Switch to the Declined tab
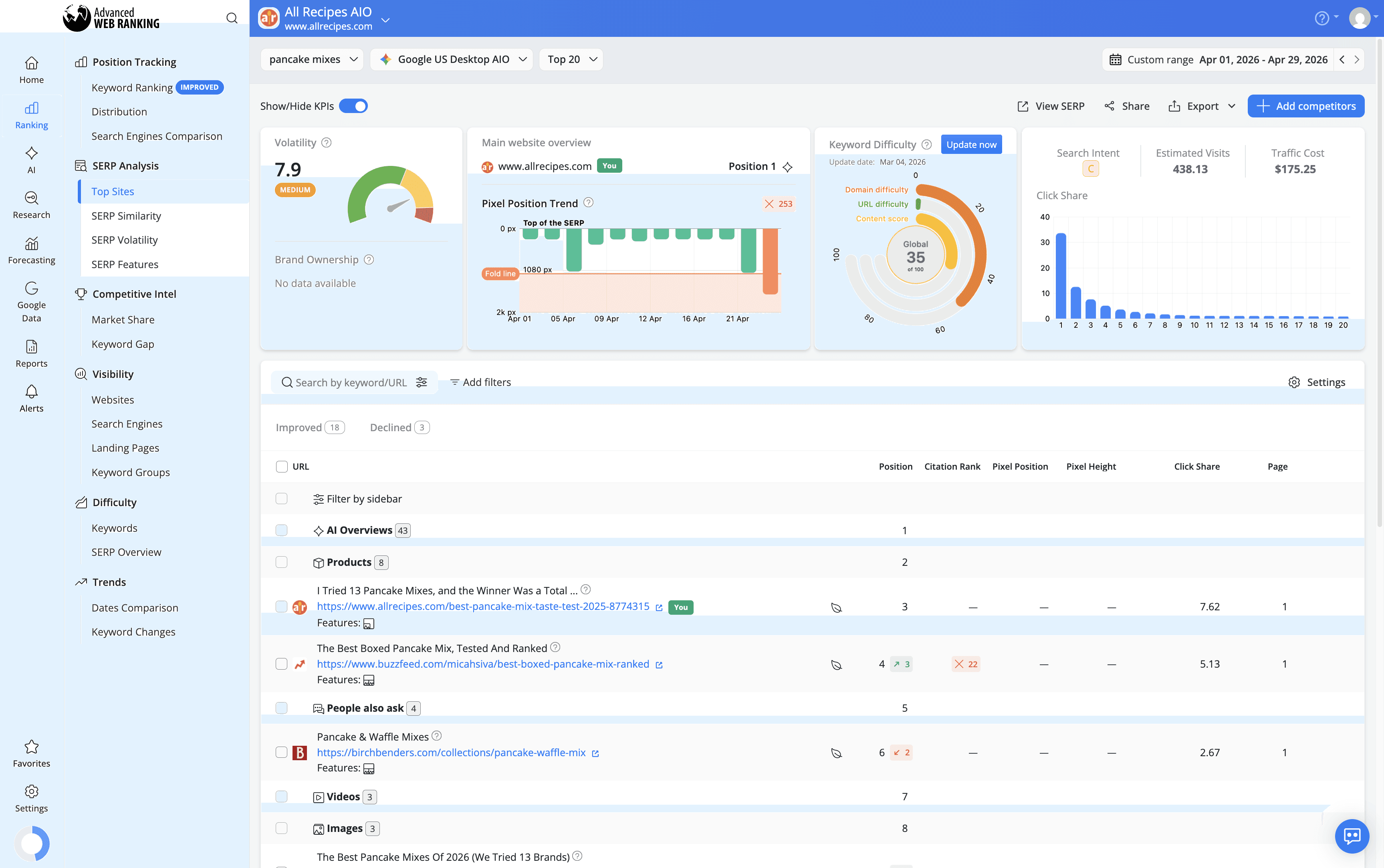This screenshot has width=1384, height=868. click(x=399, y=428)
